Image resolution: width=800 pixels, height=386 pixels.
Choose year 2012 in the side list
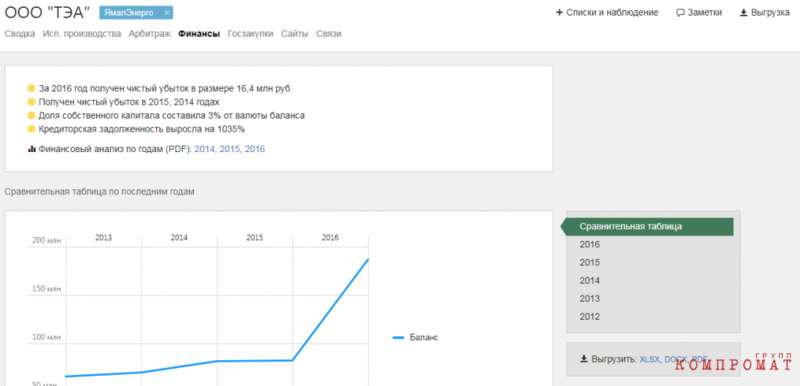590,317
